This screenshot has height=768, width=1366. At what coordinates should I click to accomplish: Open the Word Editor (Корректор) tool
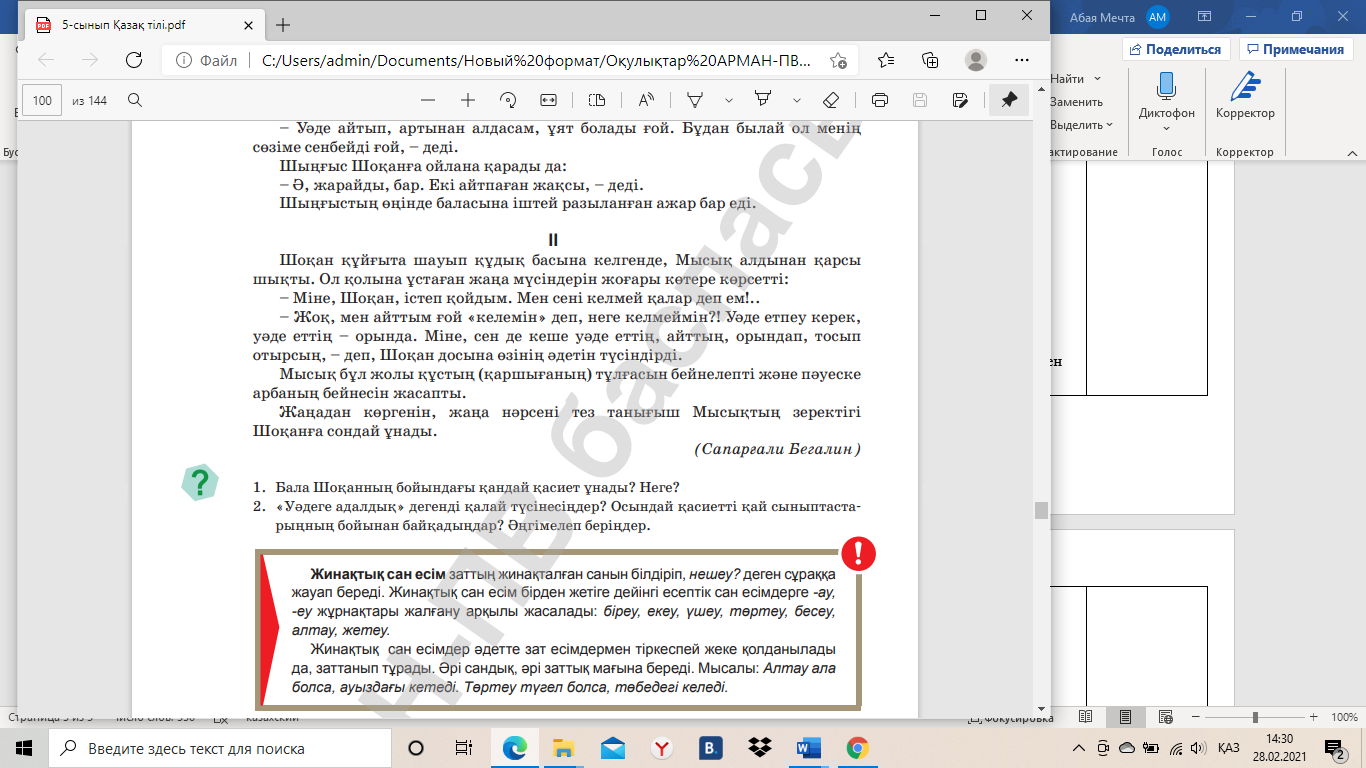point(1245,98)
